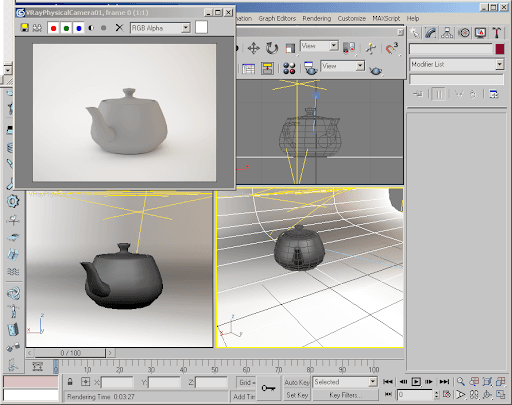Switch to the Modify command panel tab
This screenshot has width=512, height=405.
431,33
